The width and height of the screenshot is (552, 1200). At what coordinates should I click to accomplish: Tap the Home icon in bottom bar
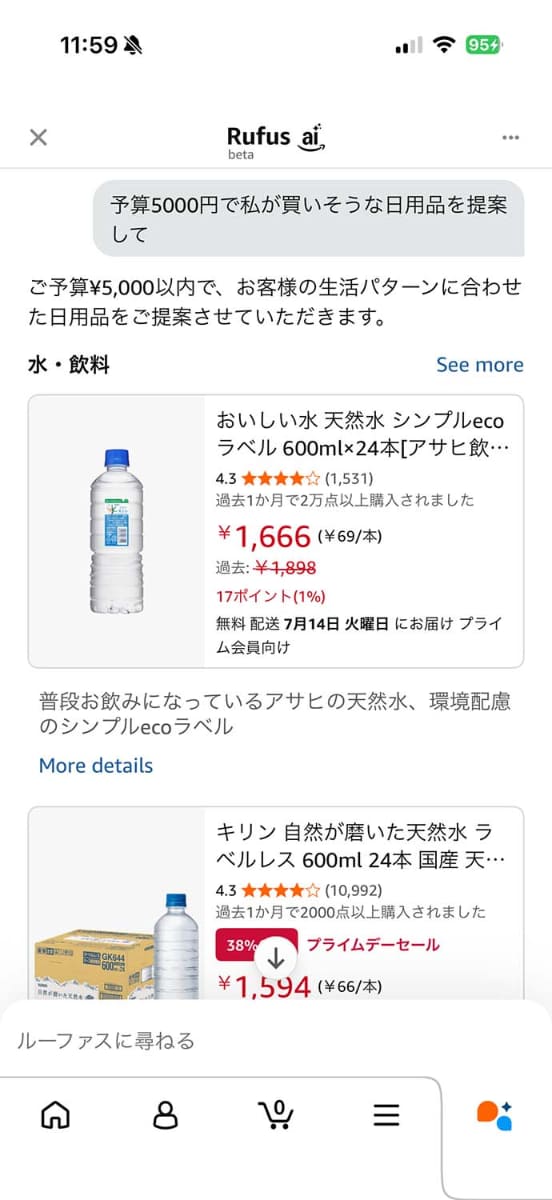pyautogui.click(x=56, y=1115)
